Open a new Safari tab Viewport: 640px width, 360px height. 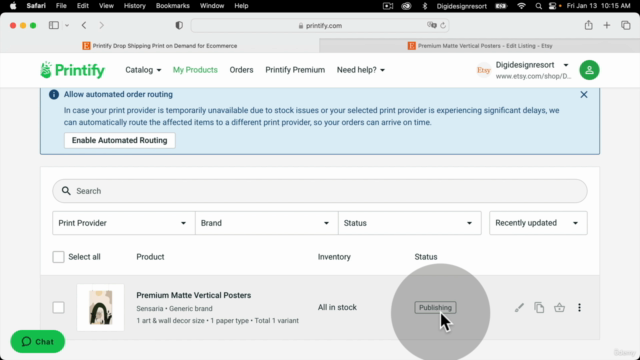pyautogui.click(x=607, y=25)
